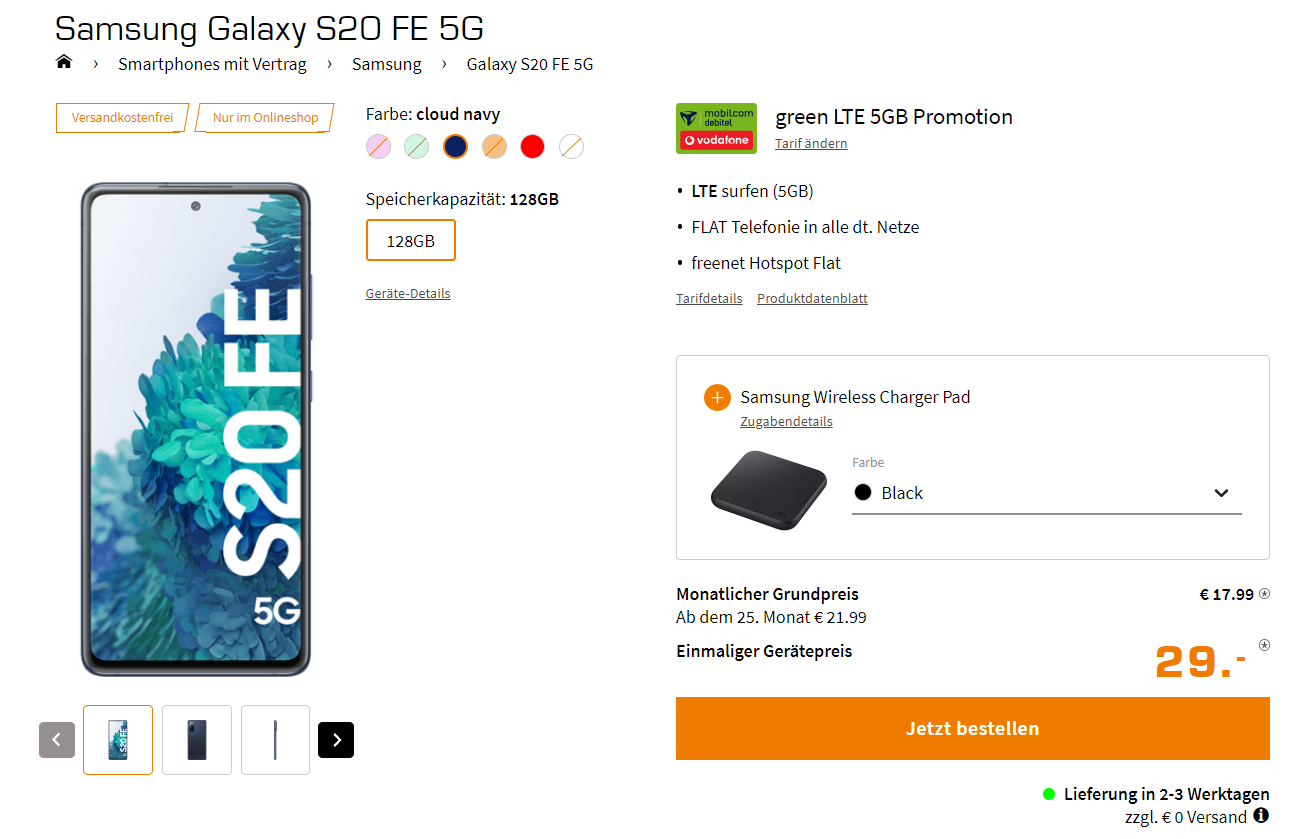Viewport: 1295px width, 839px height.
Task: Pick the crossed-out mint color swatch
Action: pyautogui.click(x=416, y=147)
